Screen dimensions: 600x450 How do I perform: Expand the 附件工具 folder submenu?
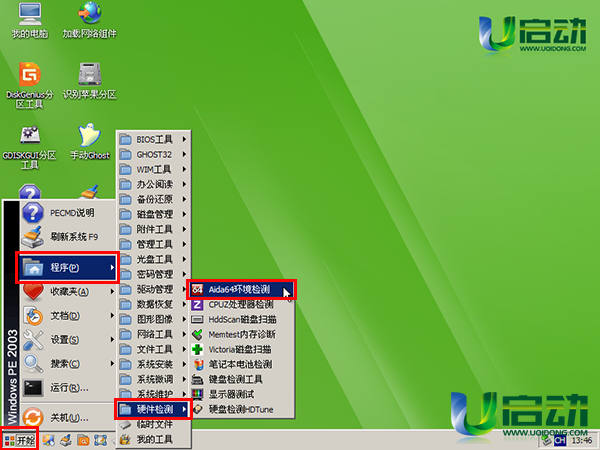tap(153, 229)
